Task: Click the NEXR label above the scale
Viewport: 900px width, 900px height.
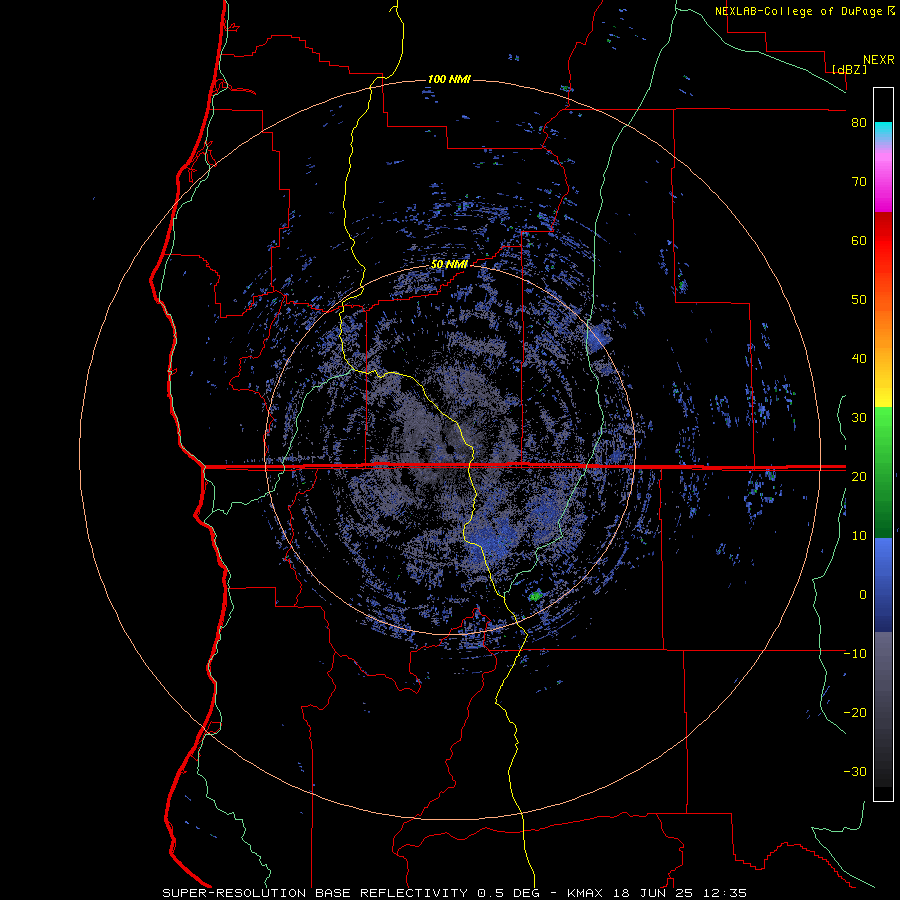Action: pyautogui.click(x=879, y=60)
